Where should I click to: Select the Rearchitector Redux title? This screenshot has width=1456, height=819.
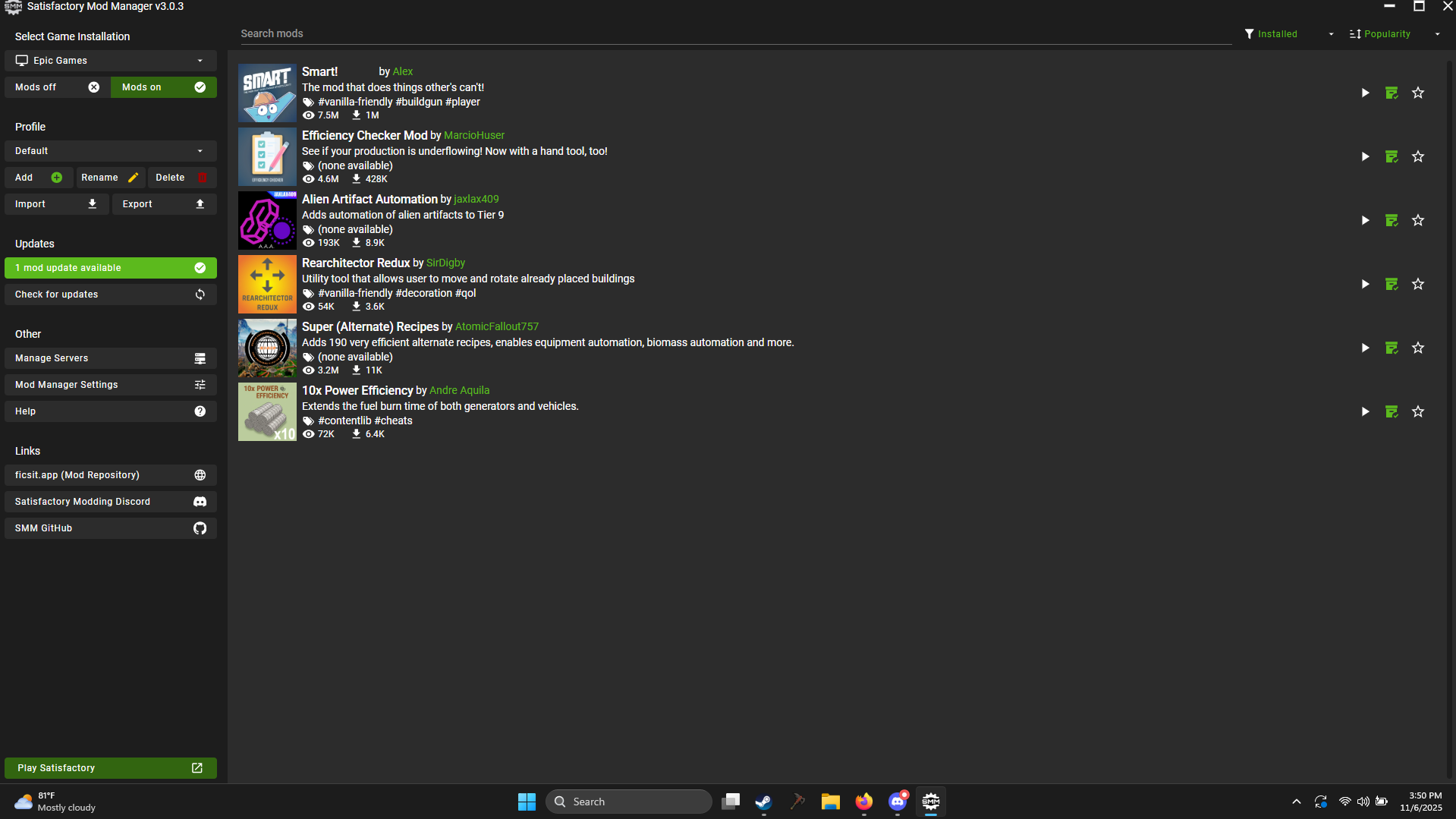(356, 263)
